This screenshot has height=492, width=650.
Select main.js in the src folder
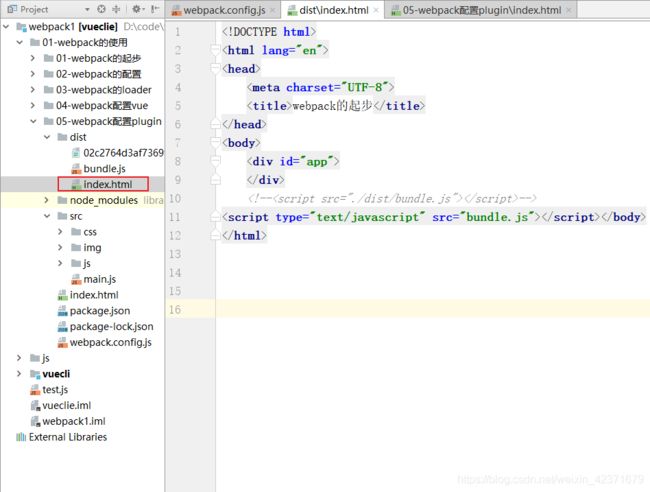[99, 279]
